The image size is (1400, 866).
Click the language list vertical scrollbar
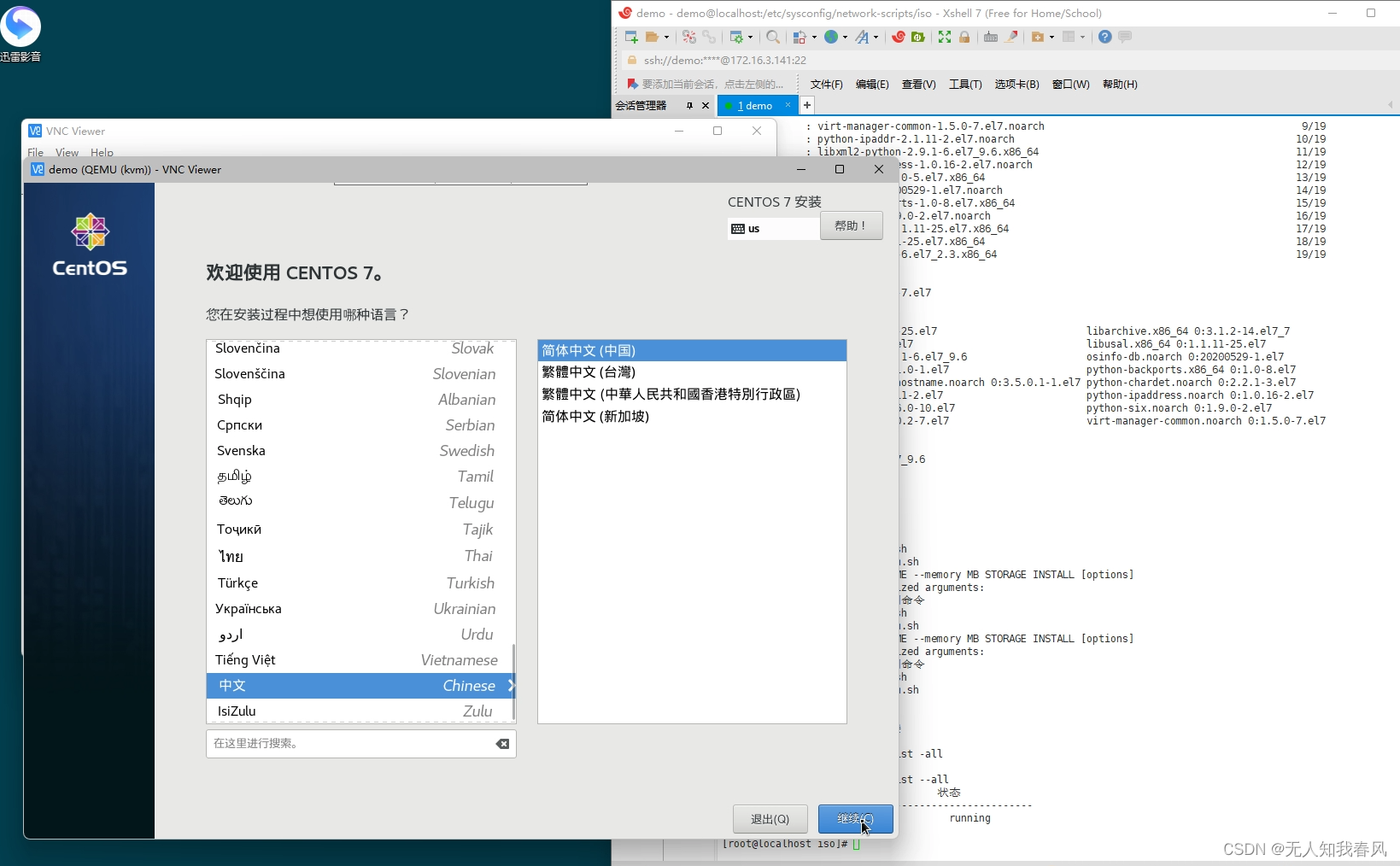click(513, 682)
